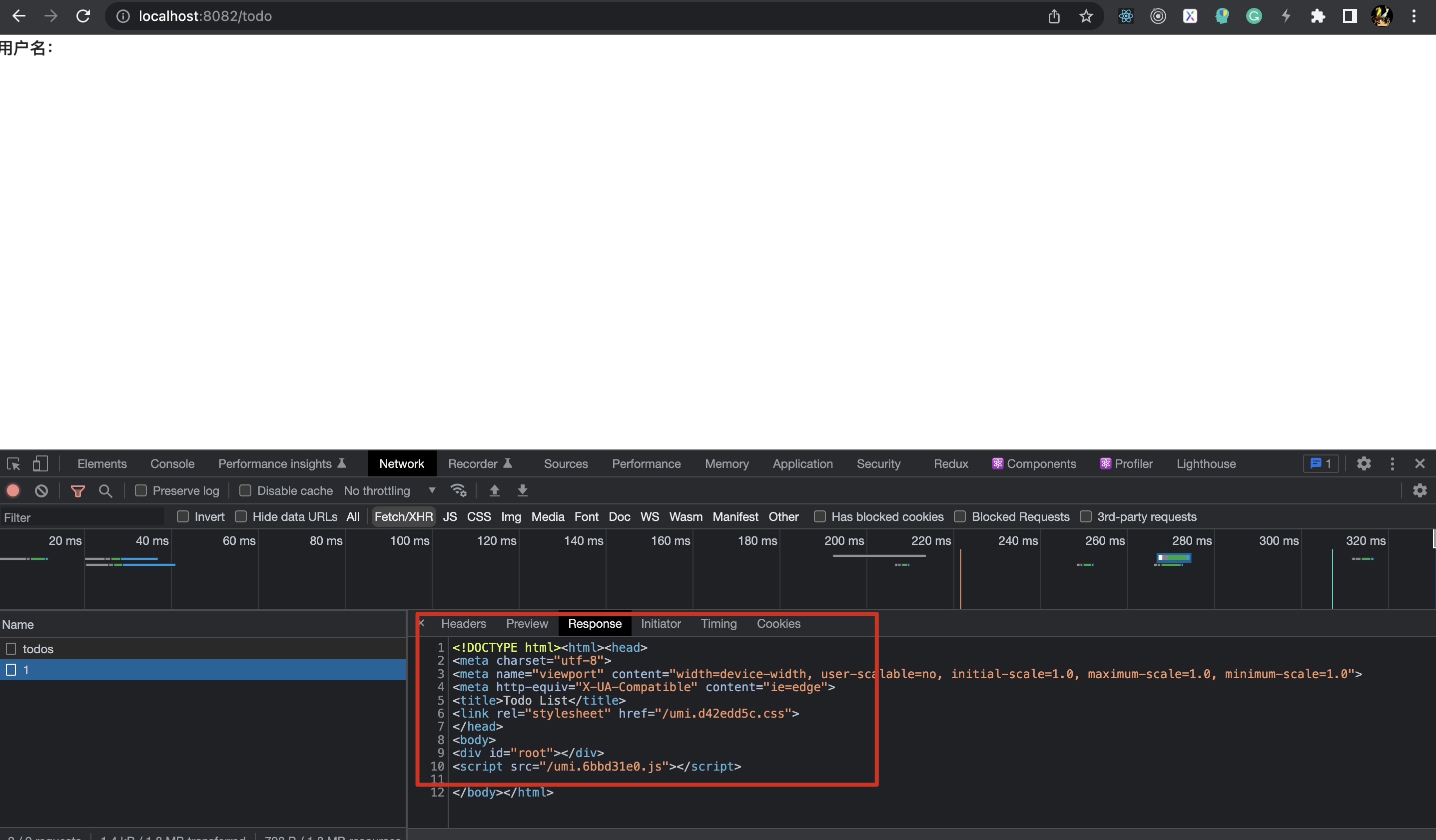Tick the Hide data URLs checkbox
Viewport: 1436px width, 840px height.
click(x=241, y=516)
